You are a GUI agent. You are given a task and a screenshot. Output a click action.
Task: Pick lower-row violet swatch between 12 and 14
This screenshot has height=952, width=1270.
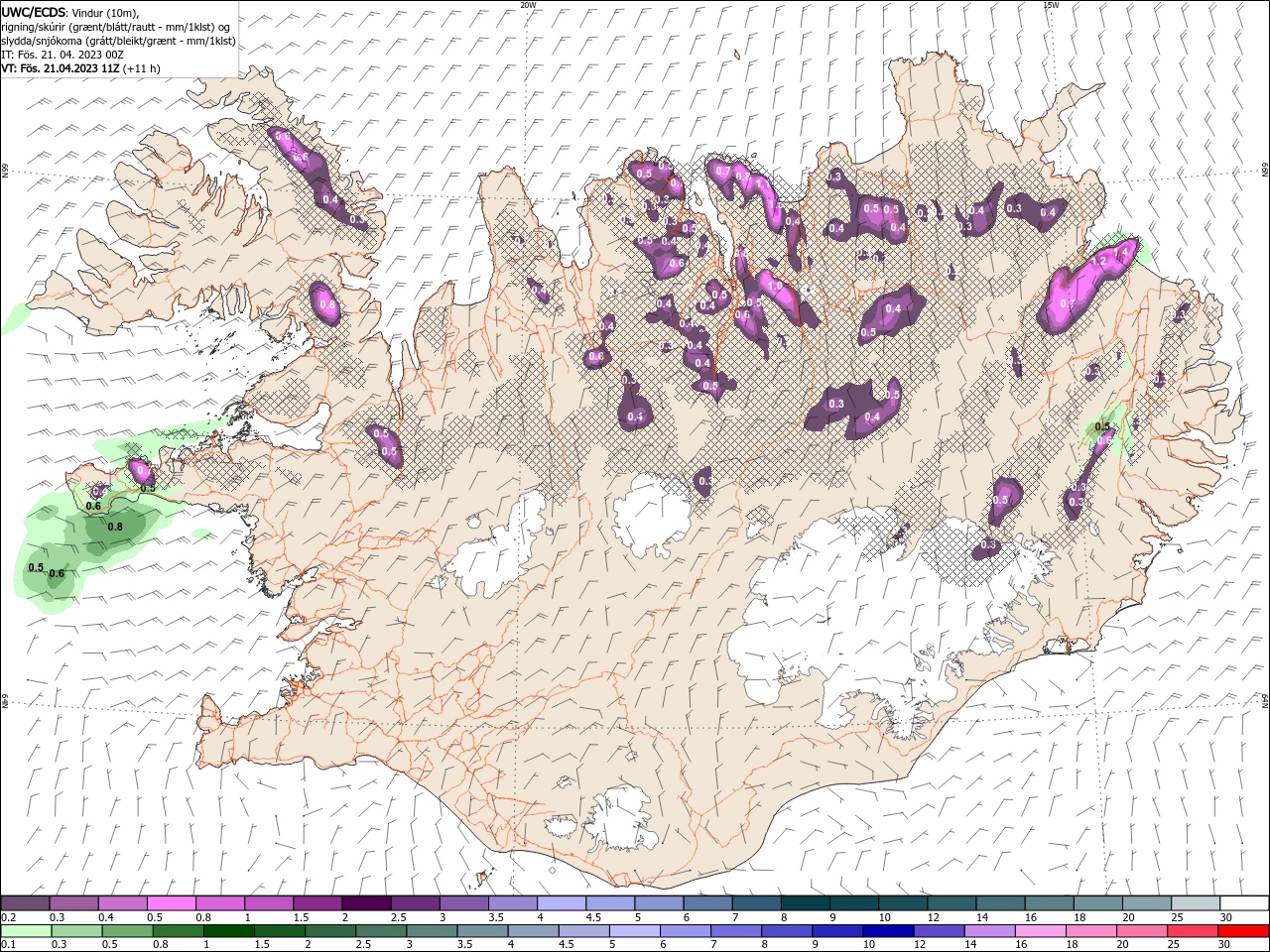[938, 931]
